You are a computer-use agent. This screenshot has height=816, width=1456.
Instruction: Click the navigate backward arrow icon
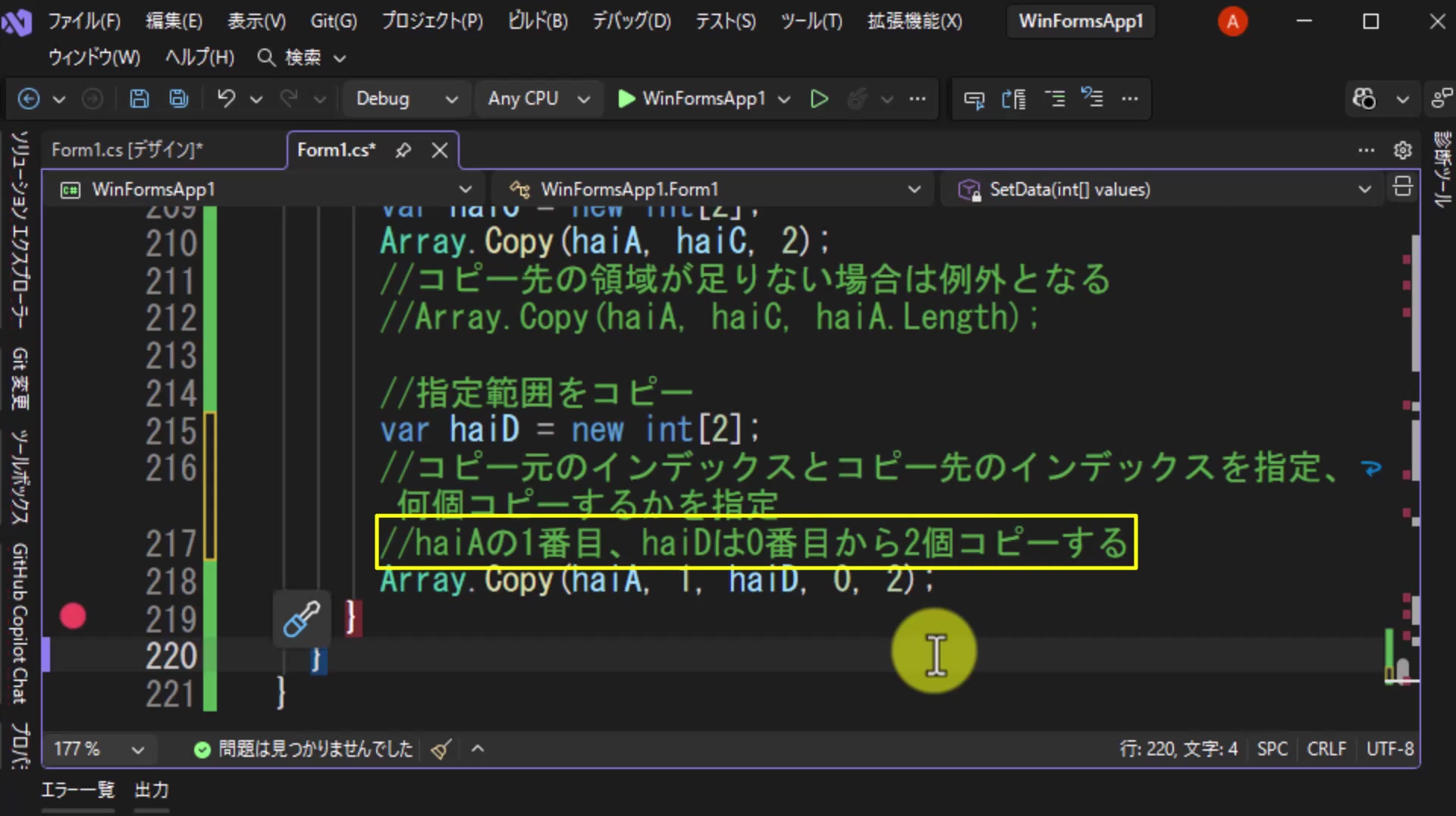28,99
